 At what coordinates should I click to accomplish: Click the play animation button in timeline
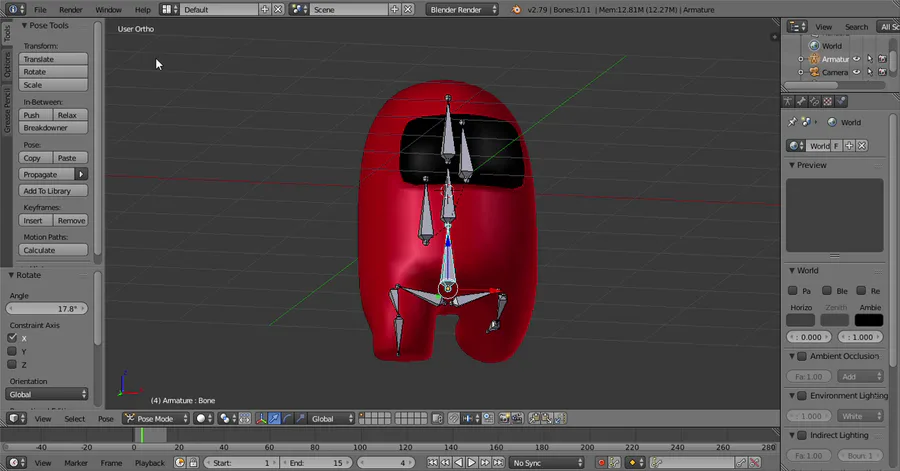pyautogui.click(x=473, y=463)
